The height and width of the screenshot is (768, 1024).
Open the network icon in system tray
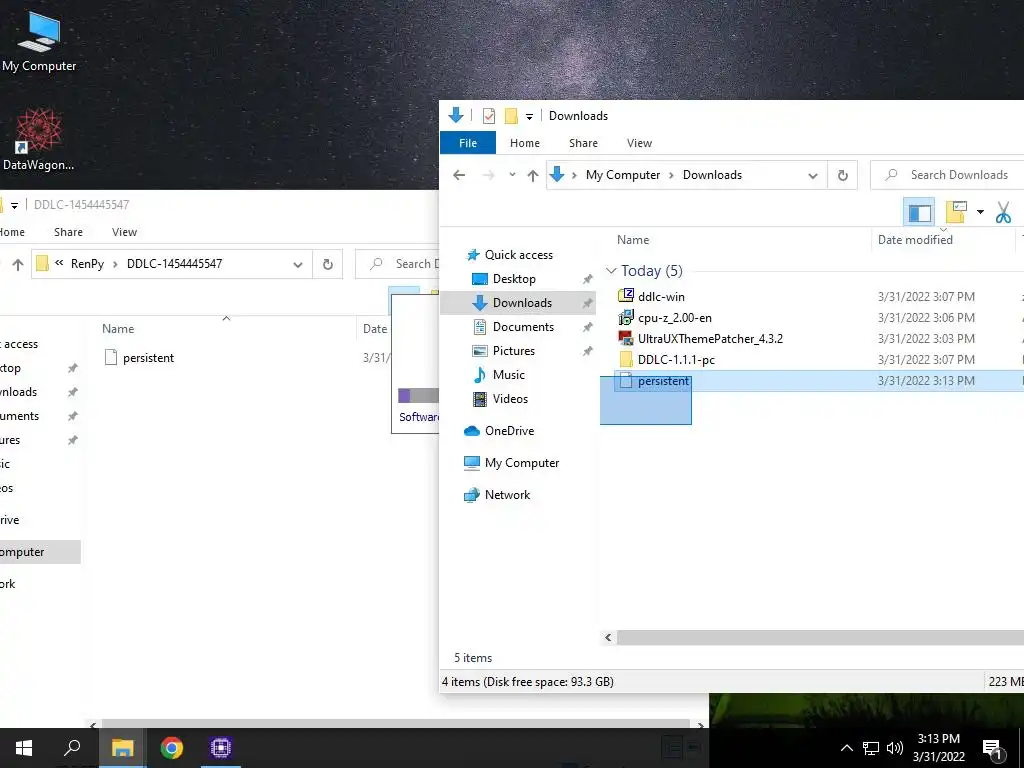click(871, 748)
